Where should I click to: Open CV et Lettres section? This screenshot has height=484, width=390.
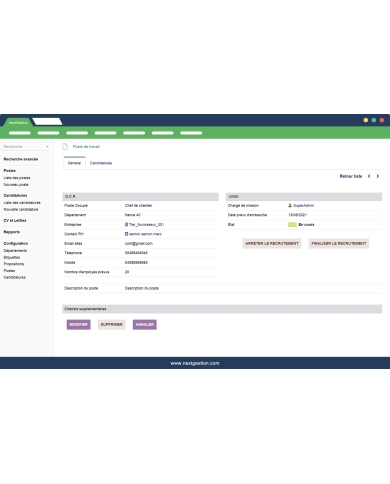15,220
